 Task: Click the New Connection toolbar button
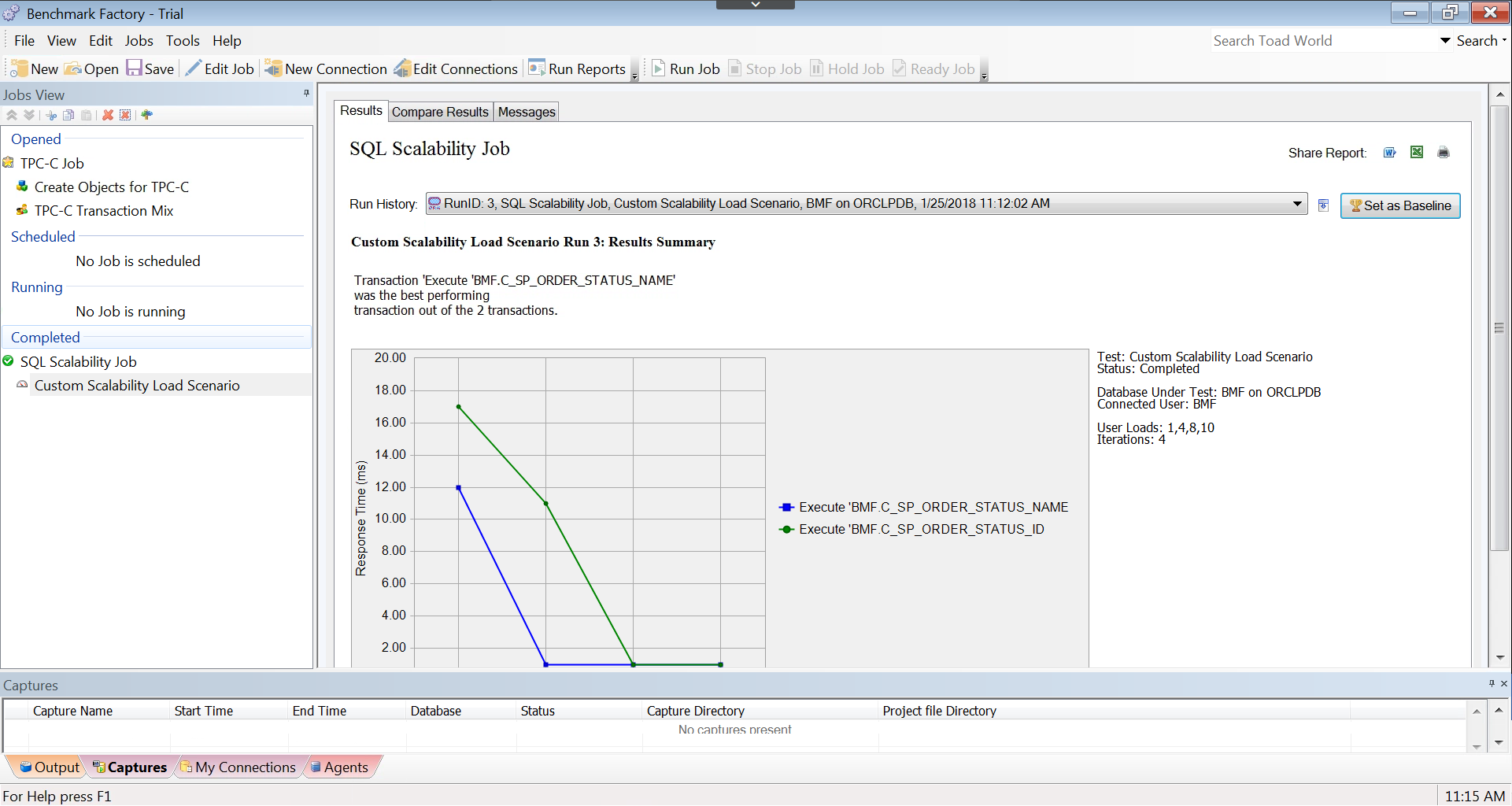(327, 69)
